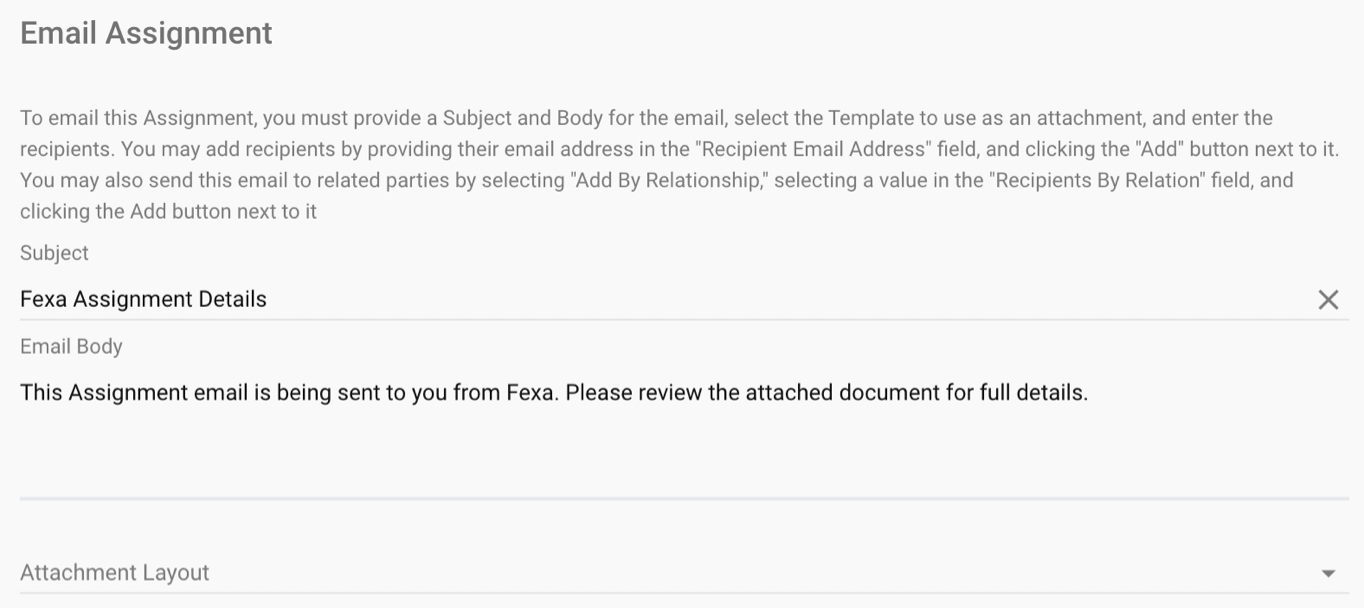Click the "Subject" field label
Image resolution: width=1364 pixels, height=608 pixels.
(x=54, y=253)
